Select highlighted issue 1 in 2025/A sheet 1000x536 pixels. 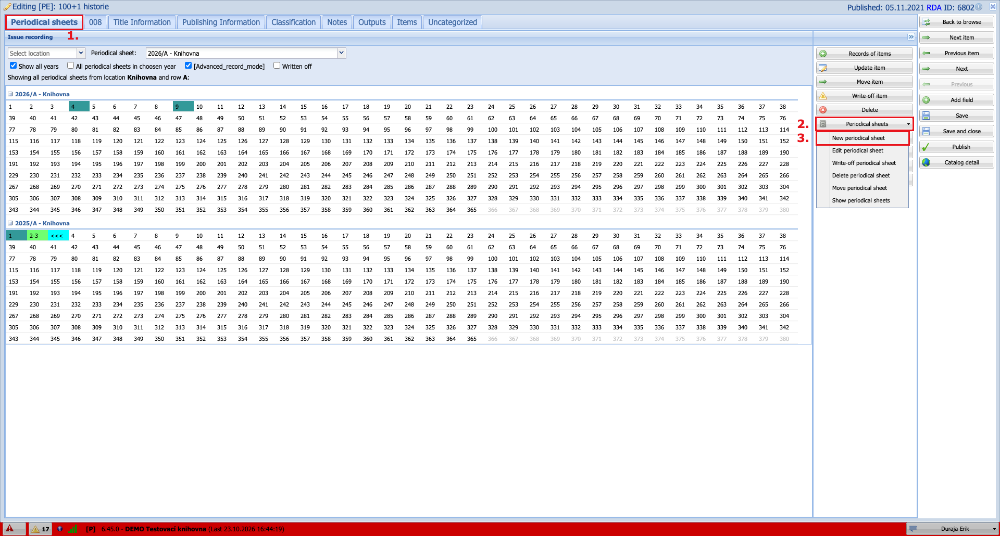click(x=17, y=235)
